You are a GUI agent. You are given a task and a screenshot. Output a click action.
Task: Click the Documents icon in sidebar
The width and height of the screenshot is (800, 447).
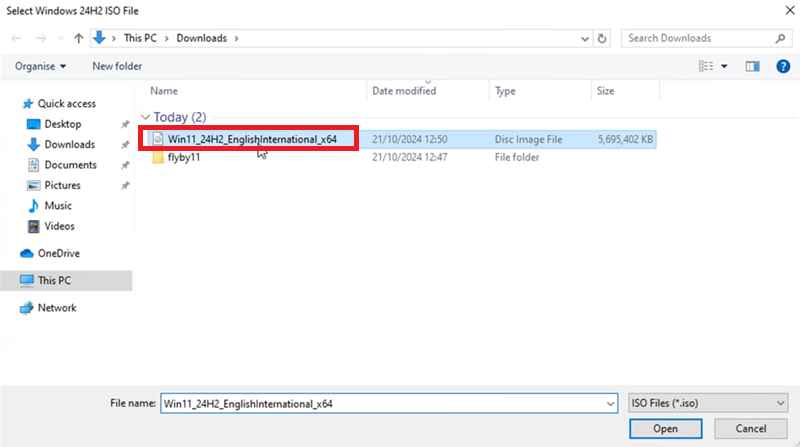pos(33,165)
